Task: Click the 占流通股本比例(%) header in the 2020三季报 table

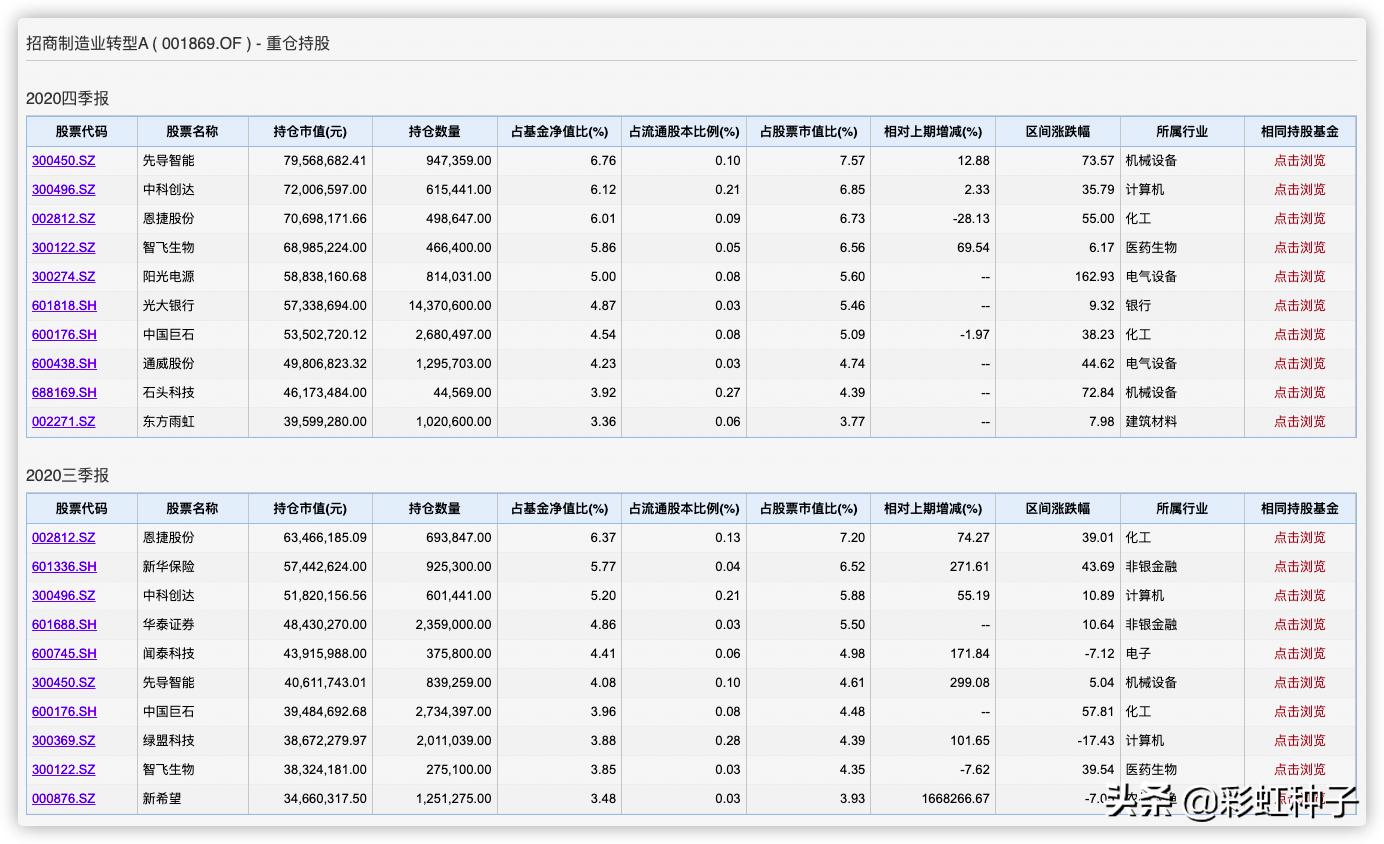Action: pyautogui.click(x=684, y=508)
